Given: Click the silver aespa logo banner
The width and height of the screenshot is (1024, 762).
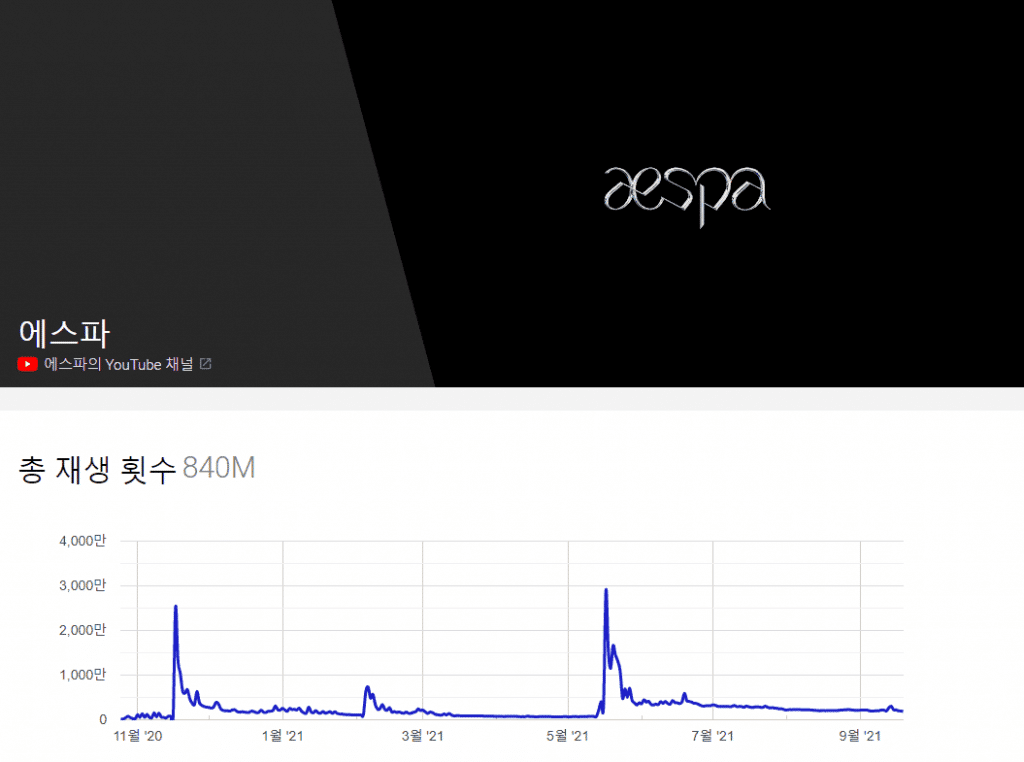Looking at the screenshot, I should [x=687, y=194].
